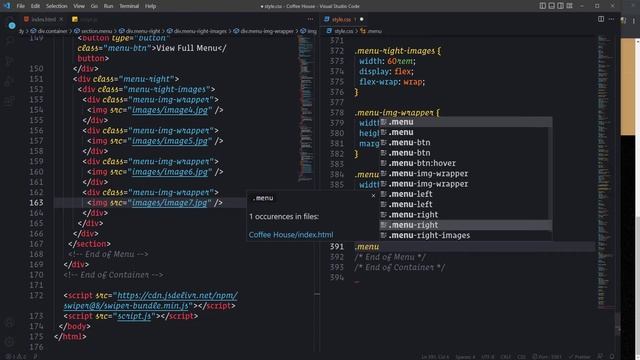This screenshot has width=640, height=360.
Task: Open the script.js source link
Action: click(134, 316)
